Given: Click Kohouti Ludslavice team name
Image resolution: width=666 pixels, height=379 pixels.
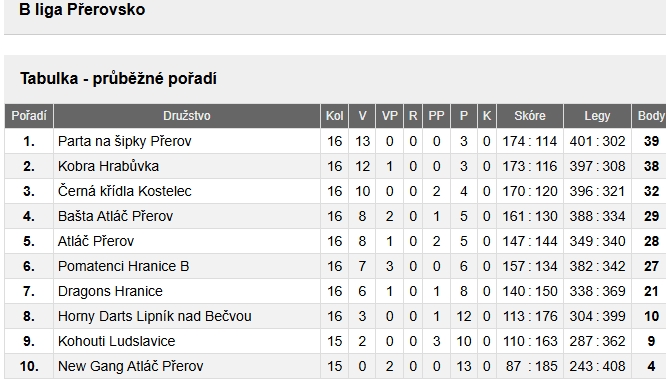Looking at the screenshot, I should point(116,341).
